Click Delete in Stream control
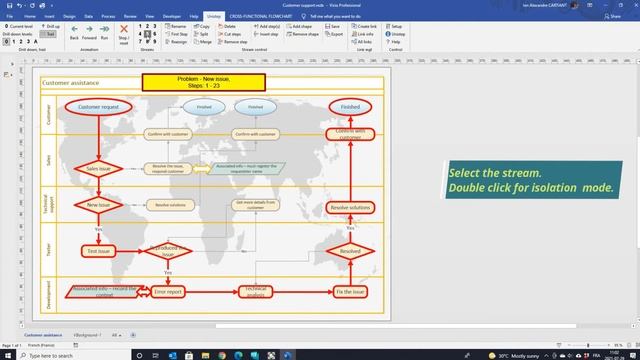Viewport: 640px width, 360px height. click(227, 26)
